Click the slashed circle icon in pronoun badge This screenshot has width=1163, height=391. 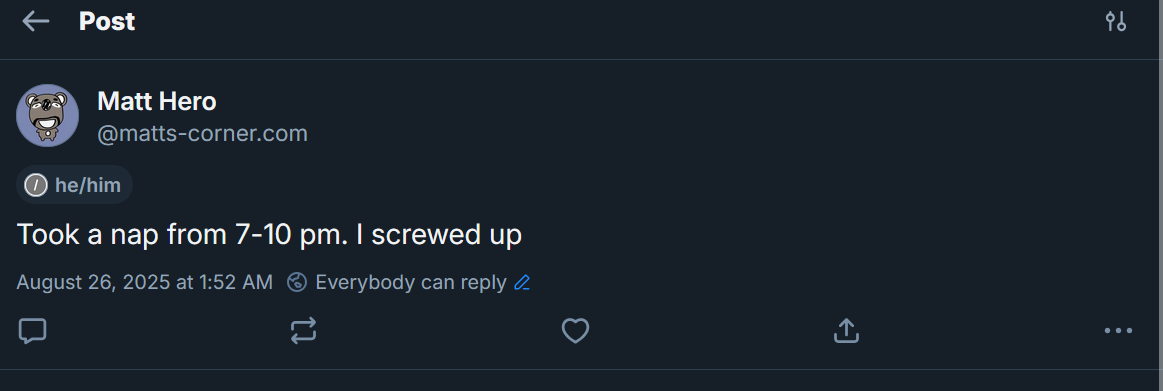[36, 185]
